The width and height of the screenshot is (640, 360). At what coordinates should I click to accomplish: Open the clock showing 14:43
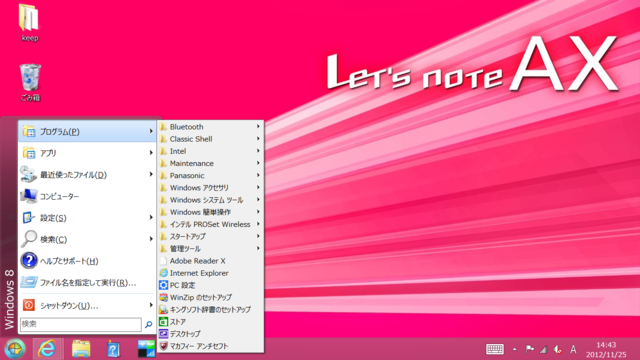(x=606, y=350)
